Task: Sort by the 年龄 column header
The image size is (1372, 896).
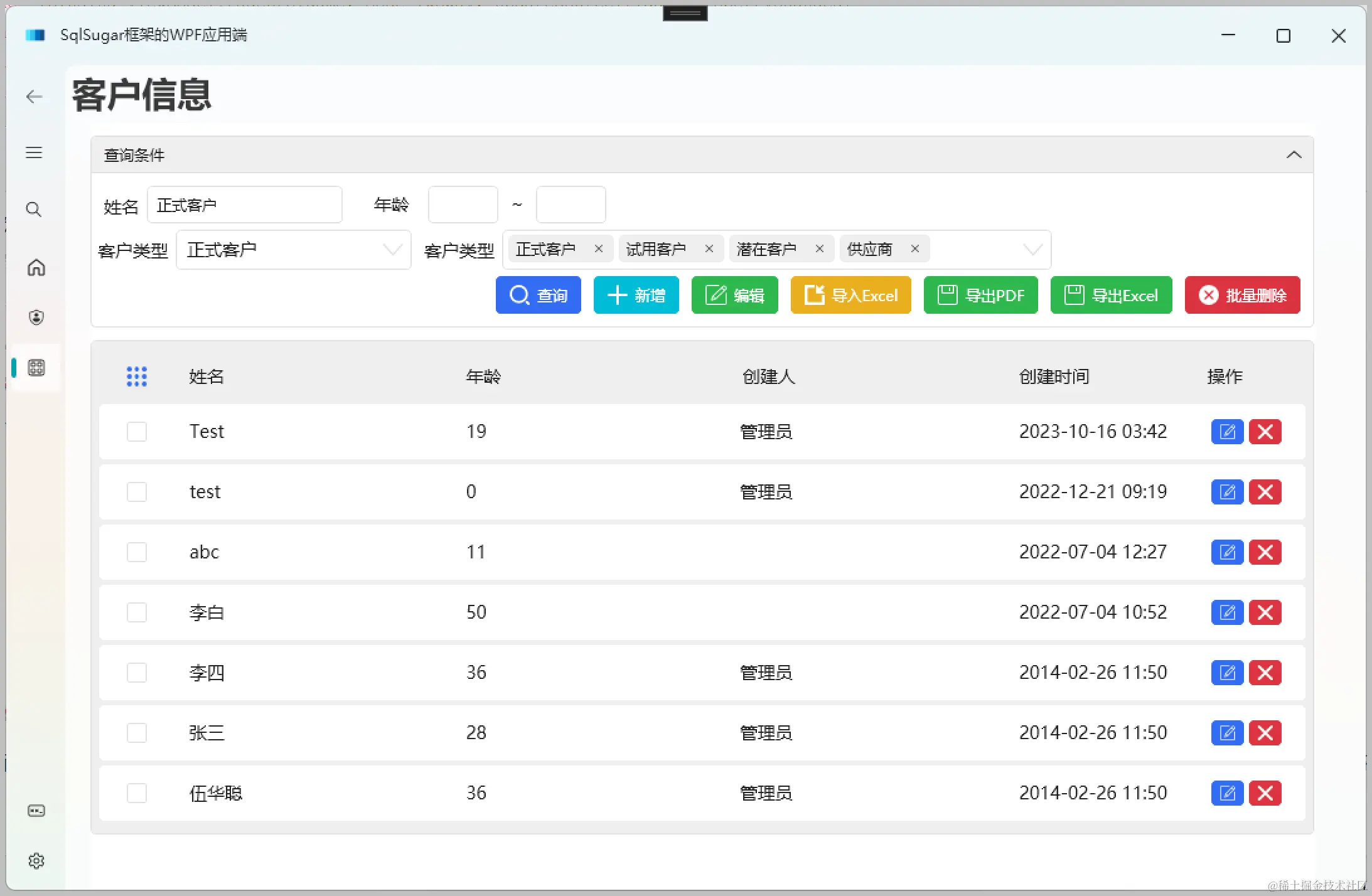Action: [483, 376]
